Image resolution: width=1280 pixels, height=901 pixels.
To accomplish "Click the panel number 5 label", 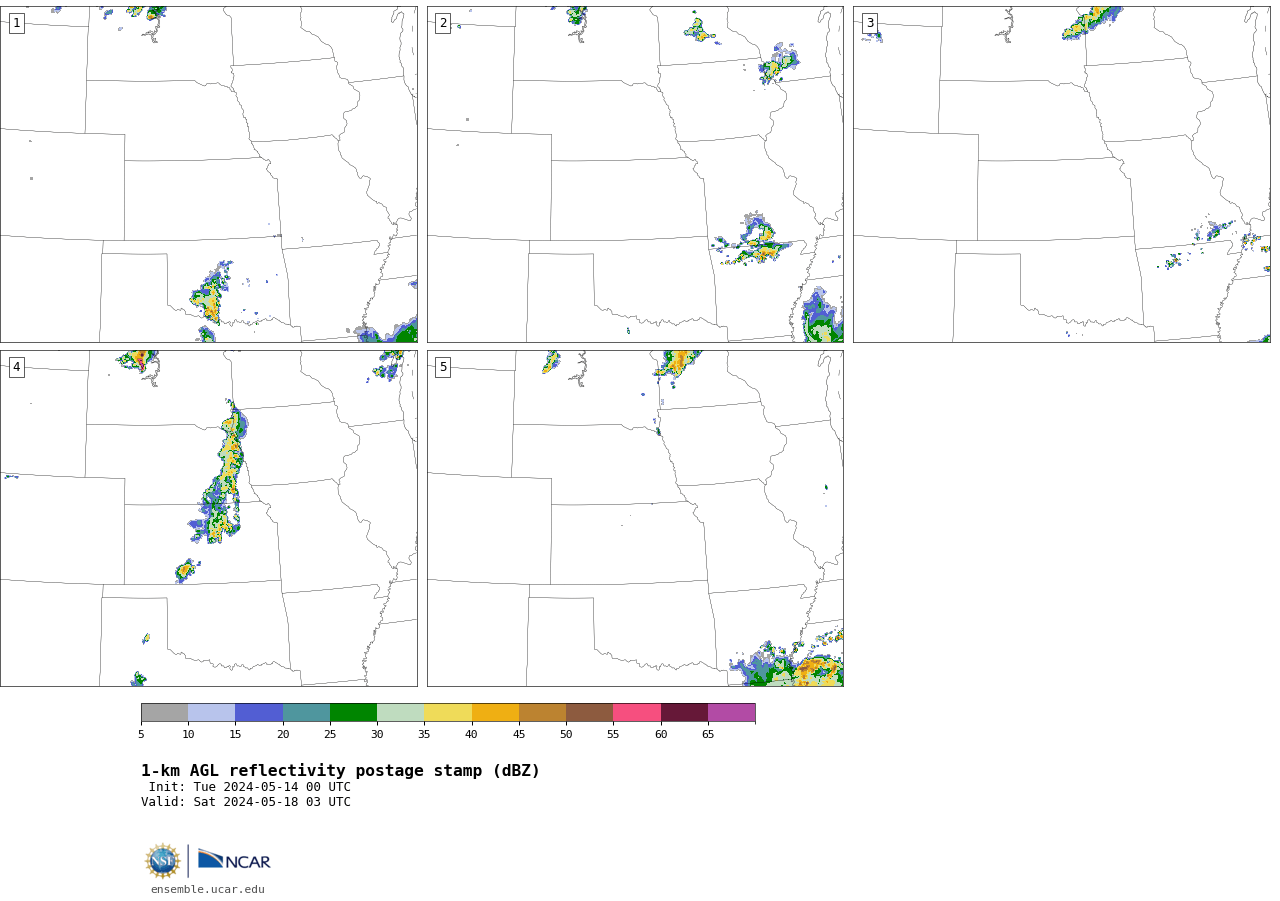I will coord(443,367).
